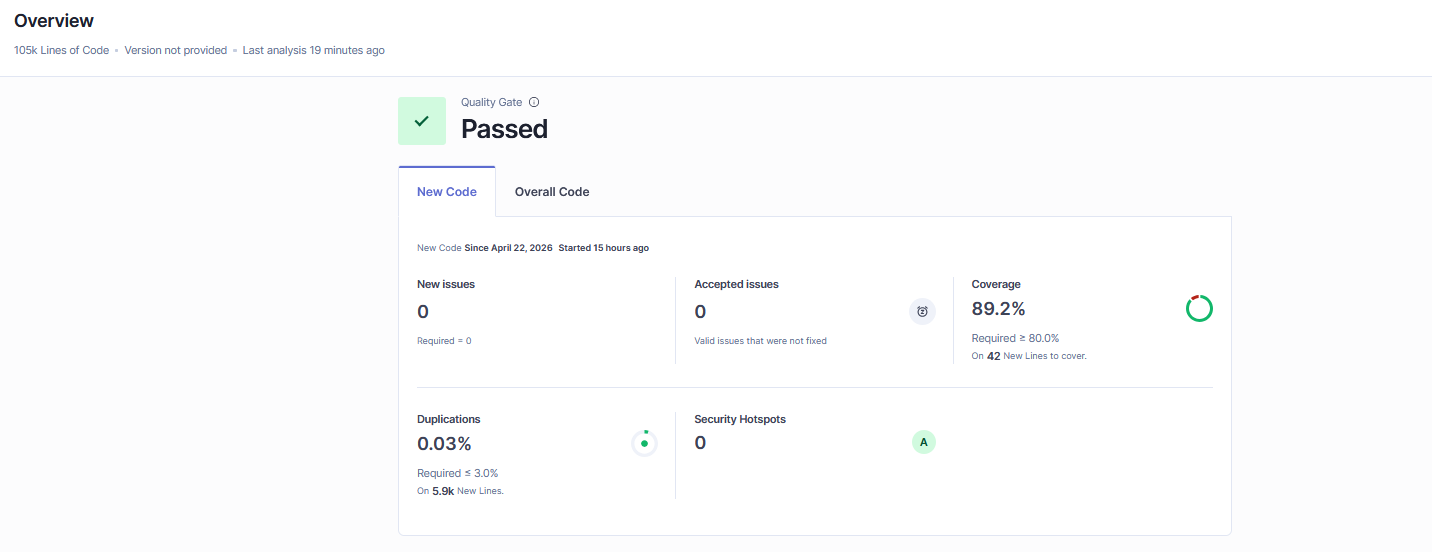Click the Duplications circle indicator

pyautogui.click(x=644, y=443)
